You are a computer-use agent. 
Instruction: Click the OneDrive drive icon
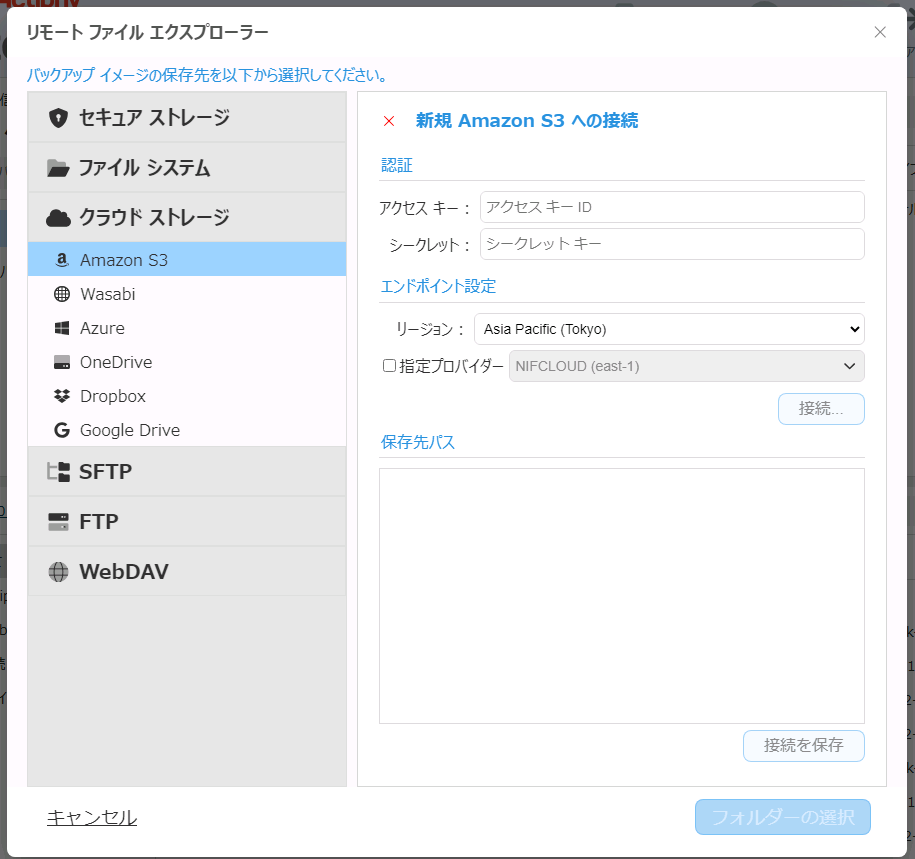(61, 362)
